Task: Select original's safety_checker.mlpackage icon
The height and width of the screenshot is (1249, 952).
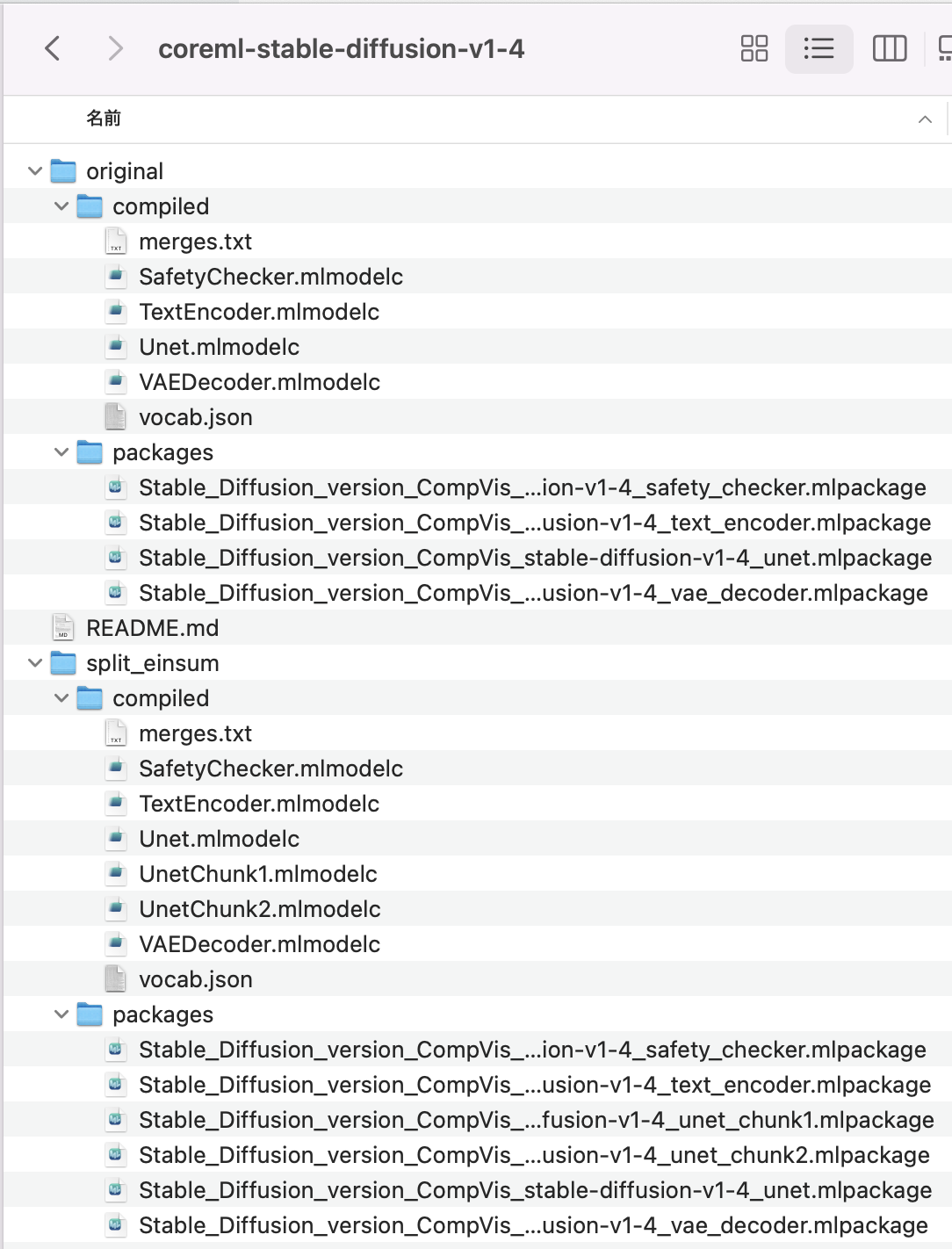Action: 116,487
